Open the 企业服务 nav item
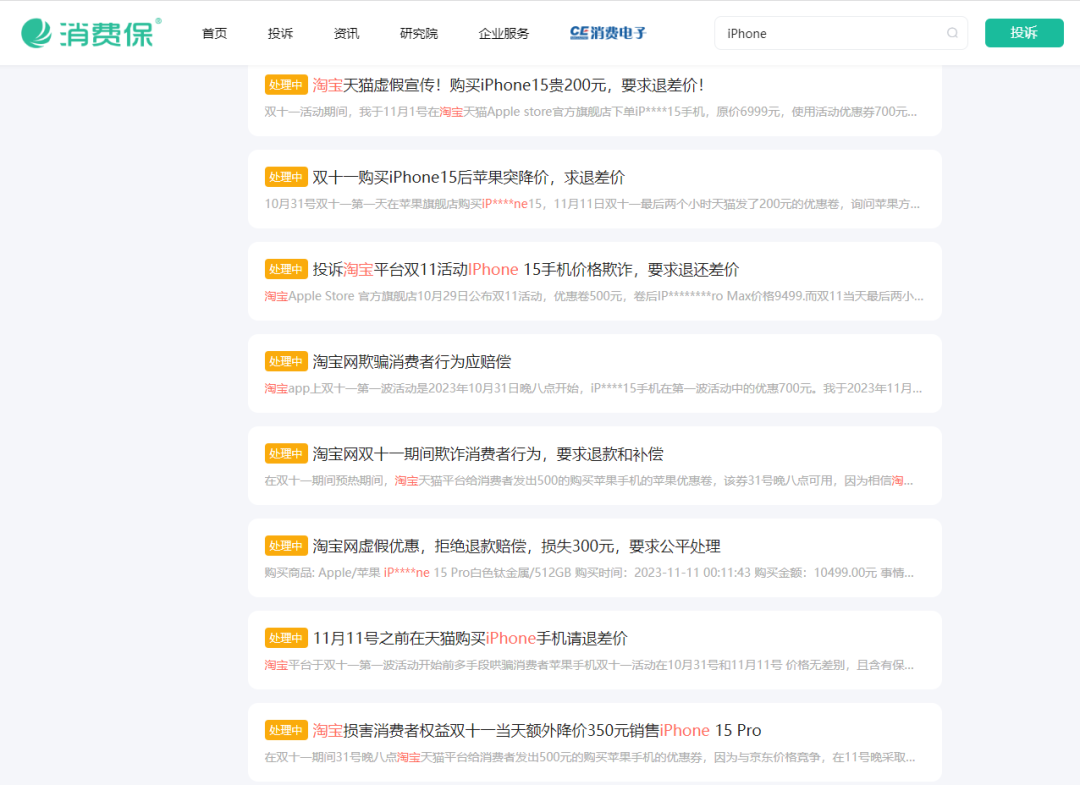Screen dimensions: 1080x785 click(503, 33)
